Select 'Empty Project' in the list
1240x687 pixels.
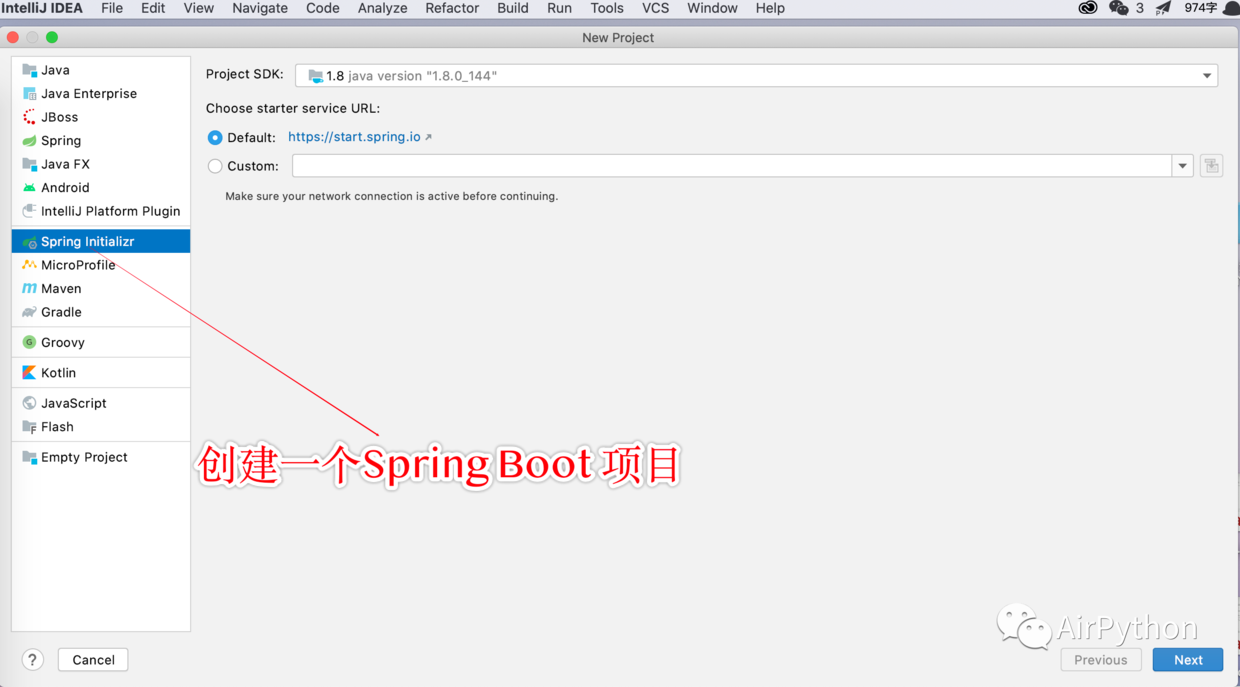tap(101, 457)
